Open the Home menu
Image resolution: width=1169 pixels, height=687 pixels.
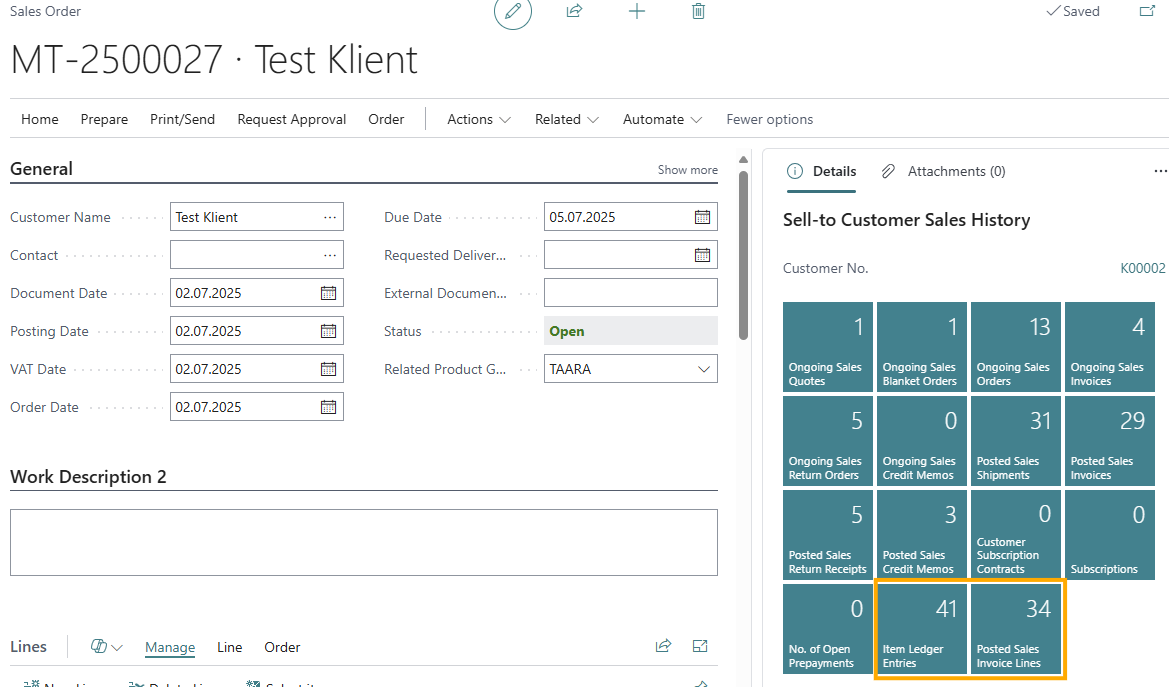[x=40, y=119]
